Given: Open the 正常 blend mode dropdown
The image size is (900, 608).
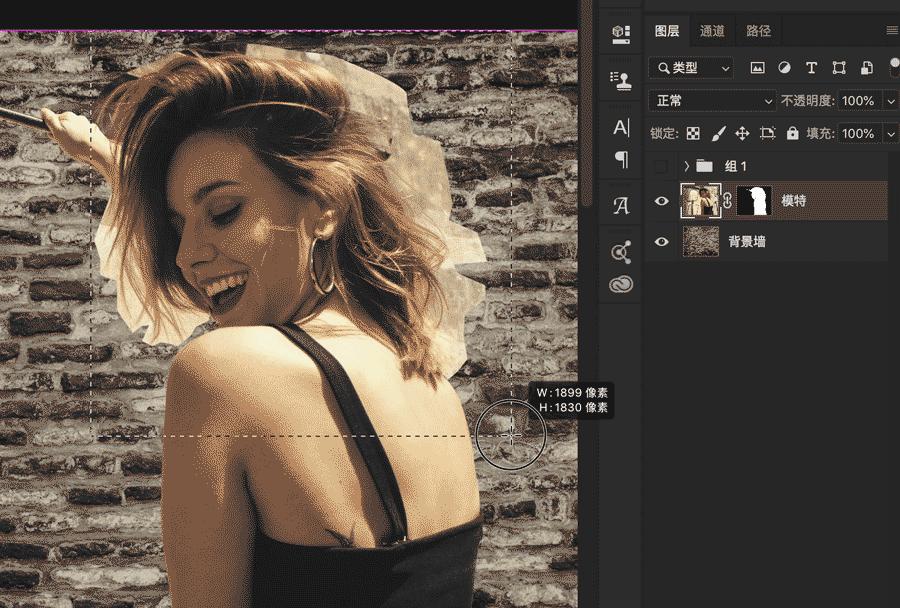Looking at the screenshot, I should [x=712, y=100].
